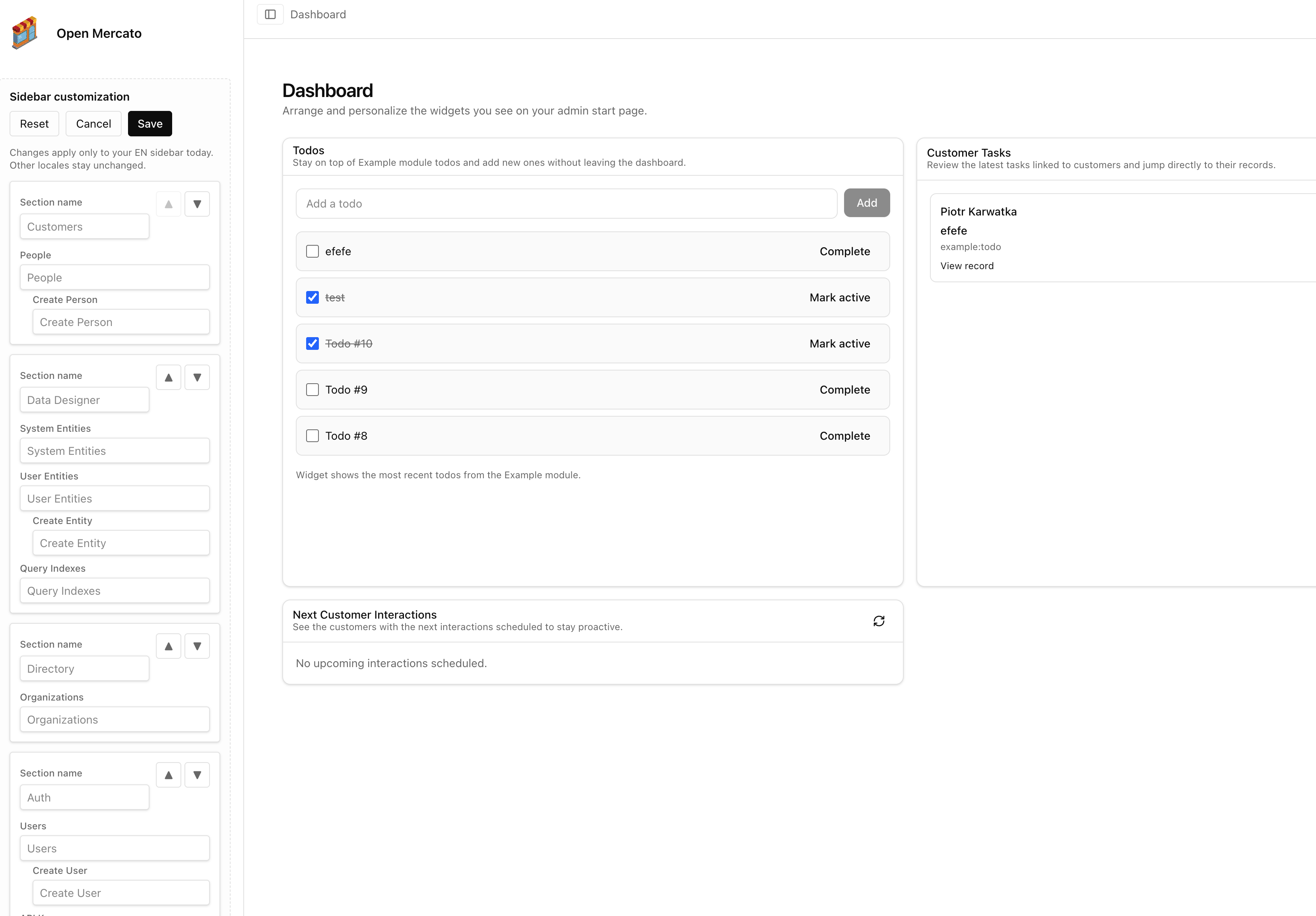Click the Add a todo input field
Viewport: 1316px width, 916px height.
[566, 204]
